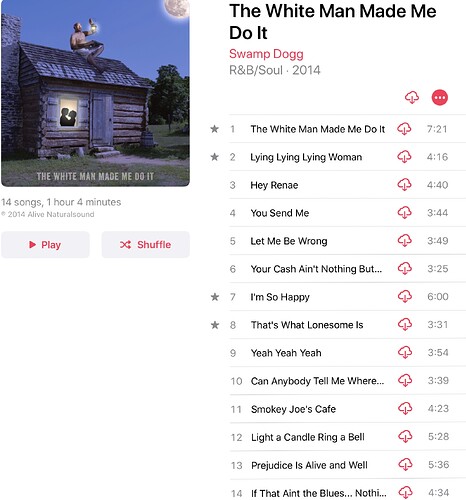Click the album cover artwork
466x500 pixels.
tap(95, 93)
